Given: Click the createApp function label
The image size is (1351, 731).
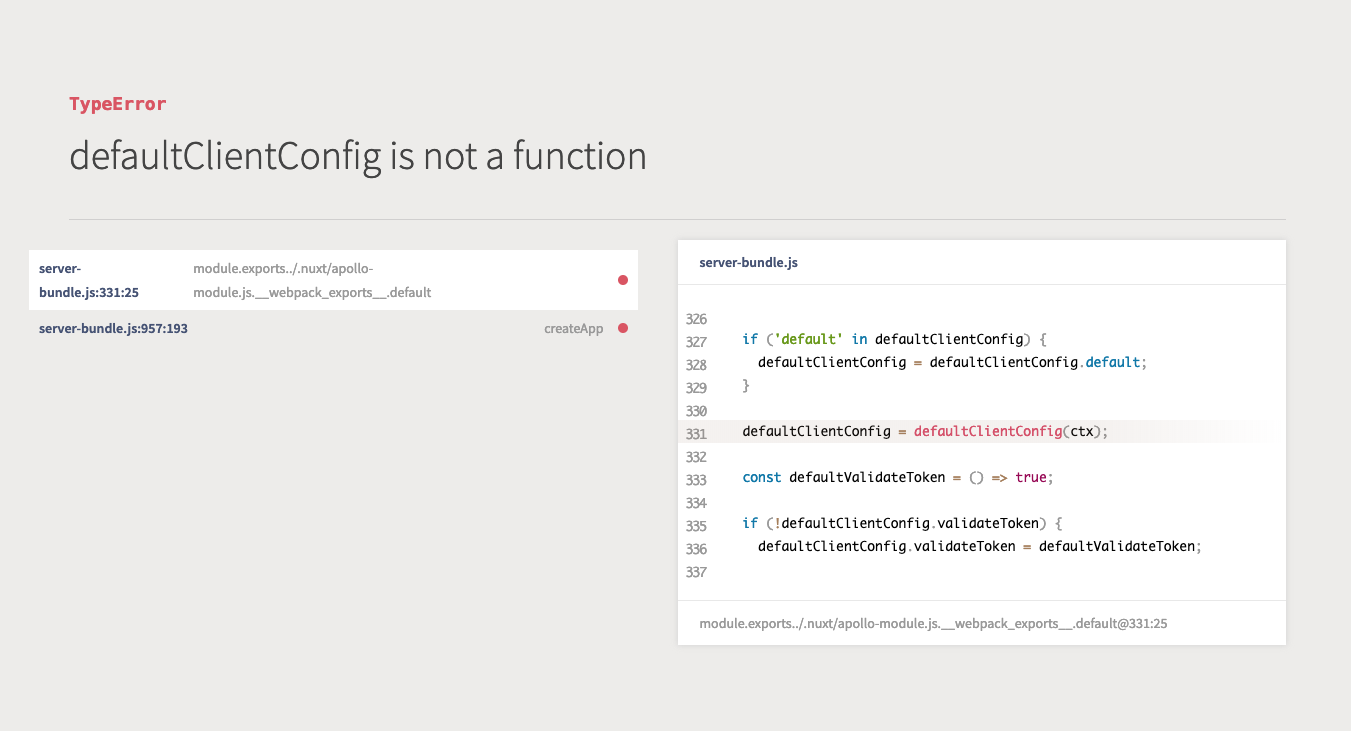Looking at the screenshot, I should pos(574,328).
